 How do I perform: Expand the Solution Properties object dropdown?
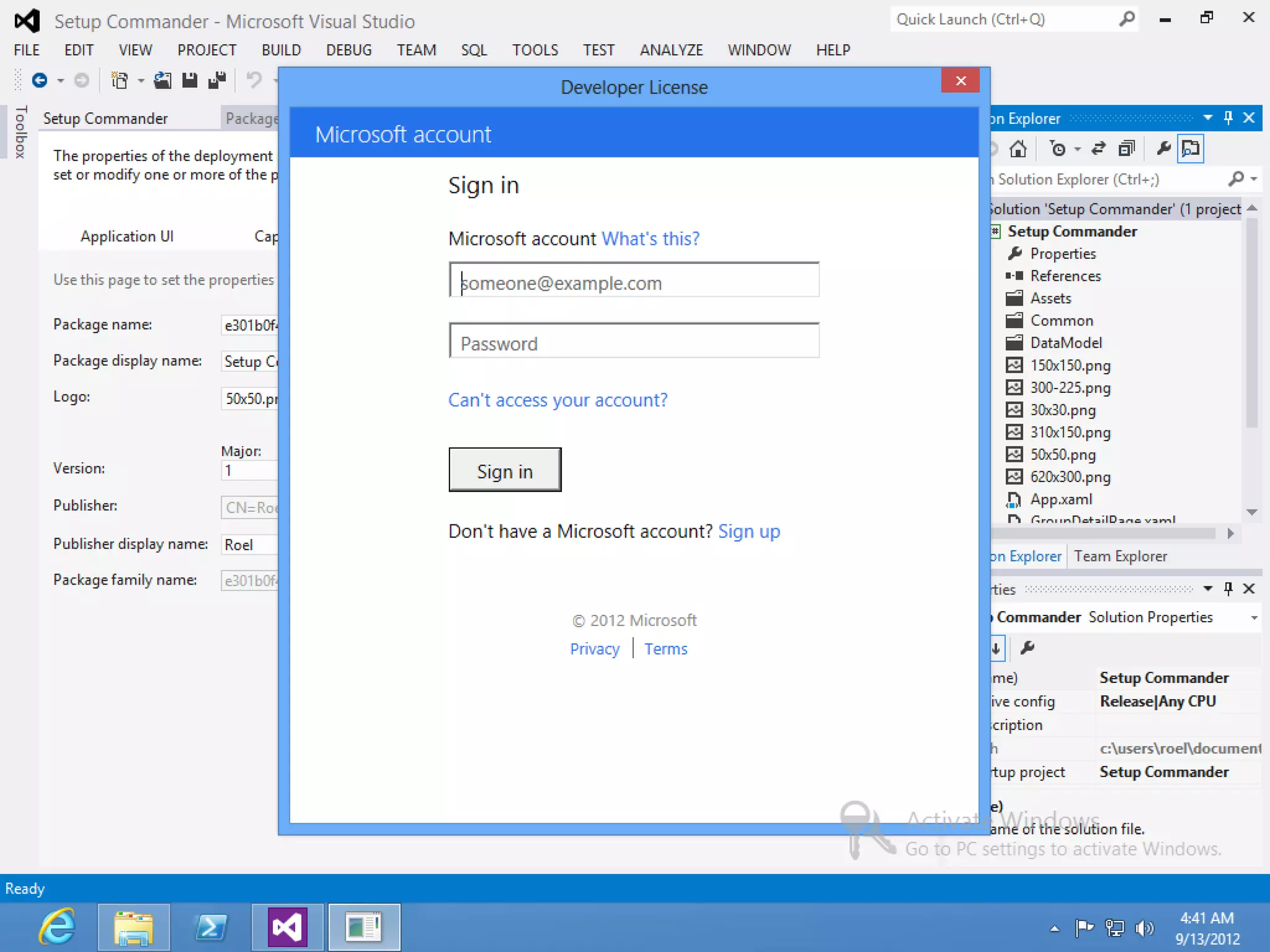point(1254,617)
